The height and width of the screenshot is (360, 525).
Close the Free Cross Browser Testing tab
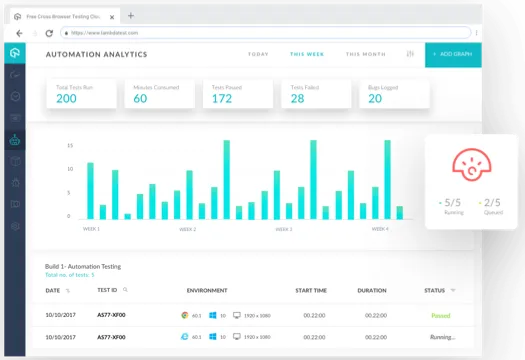pyautogui.click(x=112, y=17)
